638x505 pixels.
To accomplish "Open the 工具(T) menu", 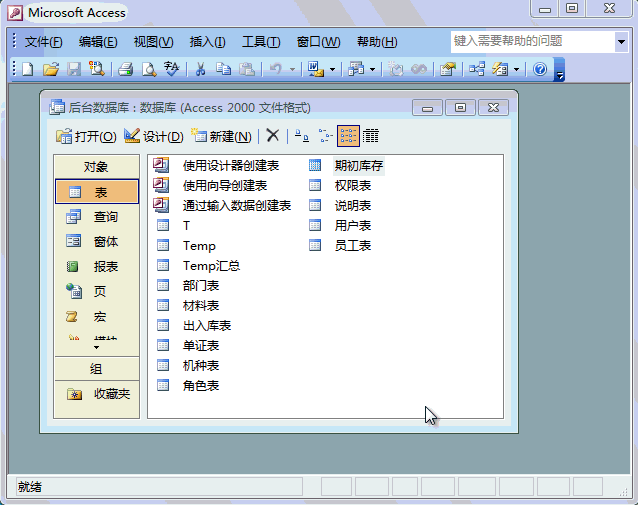I will coord(261,42).
